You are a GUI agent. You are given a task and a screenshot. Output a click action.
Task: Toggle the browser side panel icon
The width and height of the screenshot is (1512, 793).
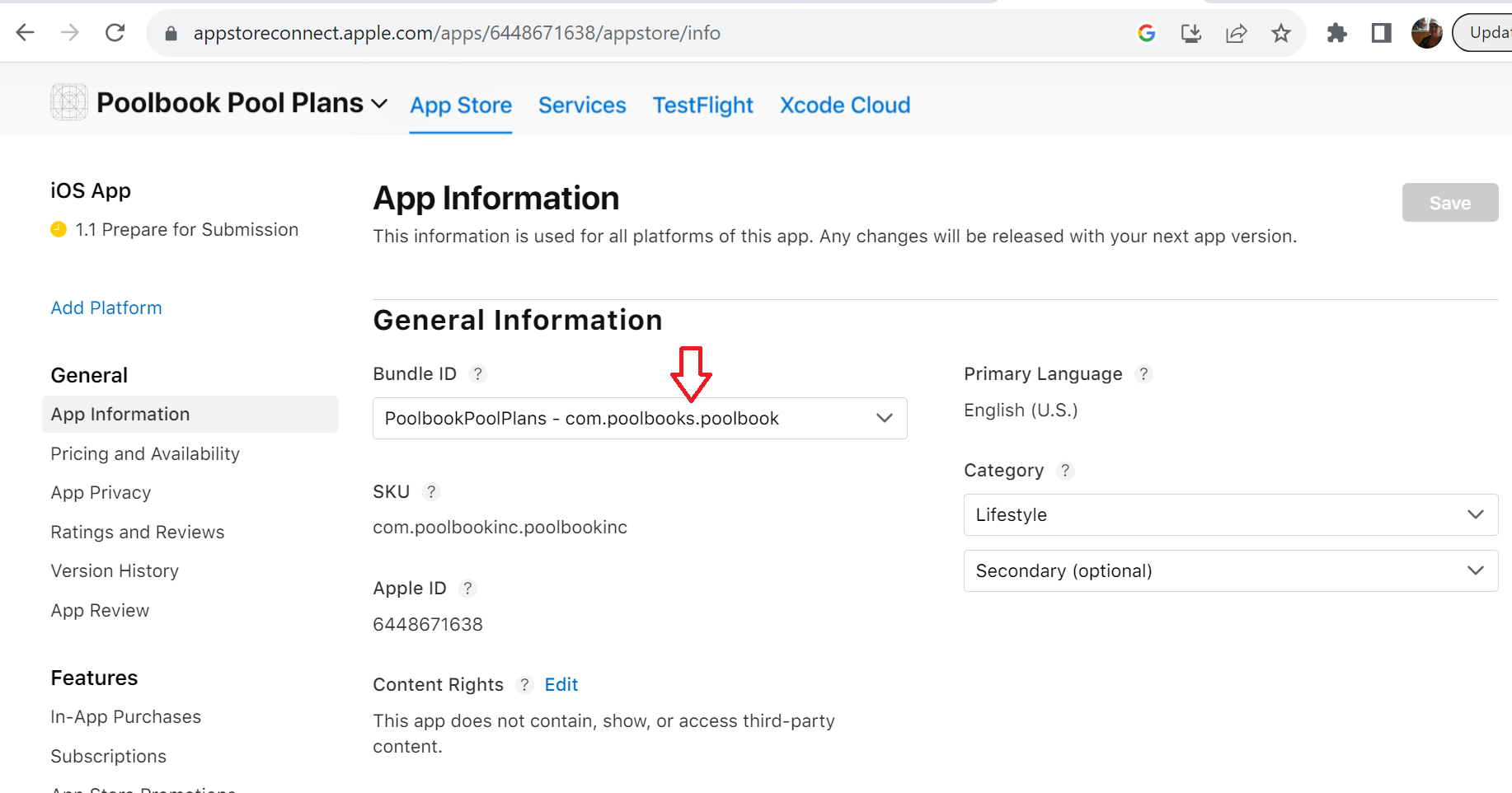(x=1382, y=33)
